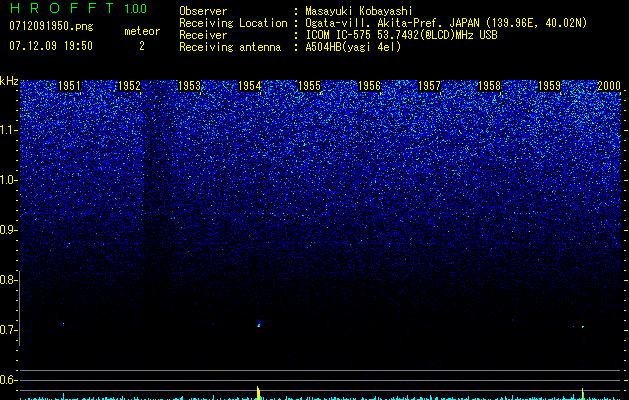
Task: Click the bright meteor echo near 1954
Action: point(259,325)
